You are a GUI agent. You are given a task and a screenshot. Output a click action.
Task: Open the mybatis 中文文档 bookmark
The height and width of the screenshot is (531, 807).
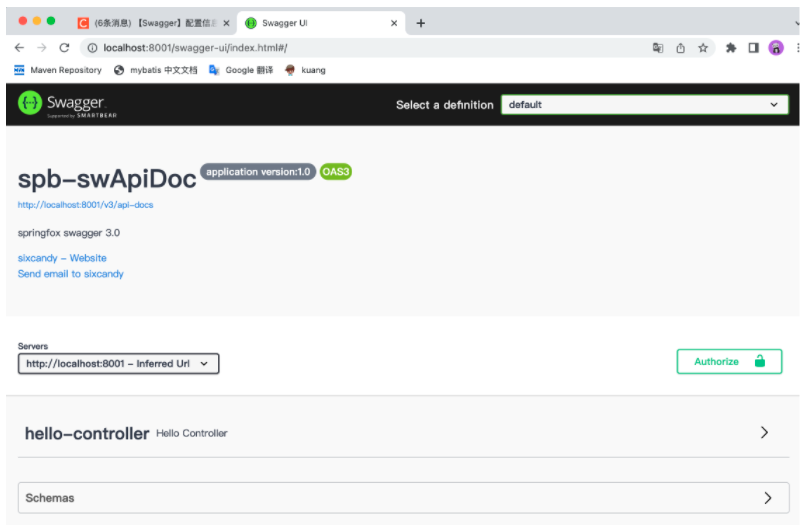pos(155,70)
